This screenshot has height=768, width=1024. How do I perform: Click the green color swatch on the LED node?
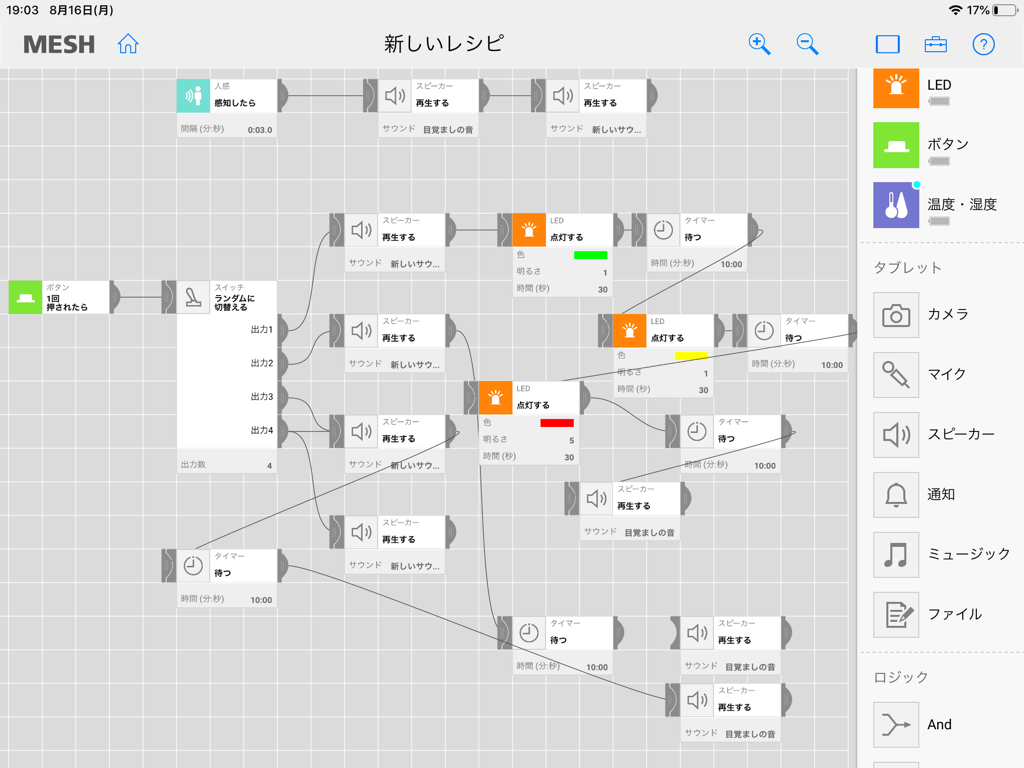pyautogui.click(x=590, y=255)
